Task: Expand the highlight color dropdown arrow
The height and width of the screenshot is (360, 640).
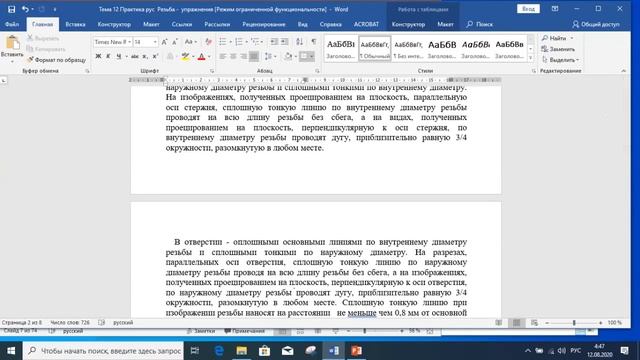Action: coord(193,56)
